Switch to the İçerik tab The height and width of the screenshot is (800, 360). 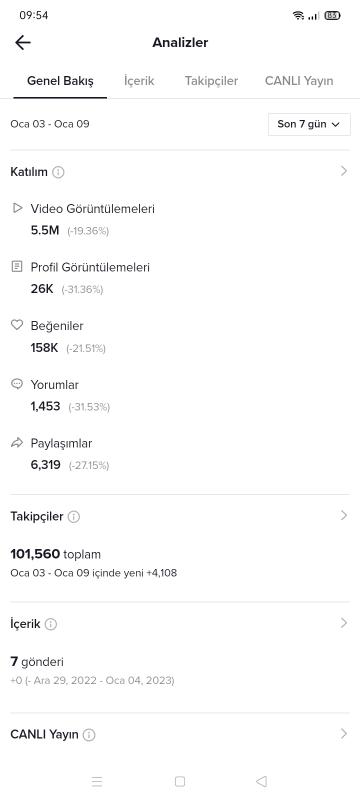pos(139,81)
